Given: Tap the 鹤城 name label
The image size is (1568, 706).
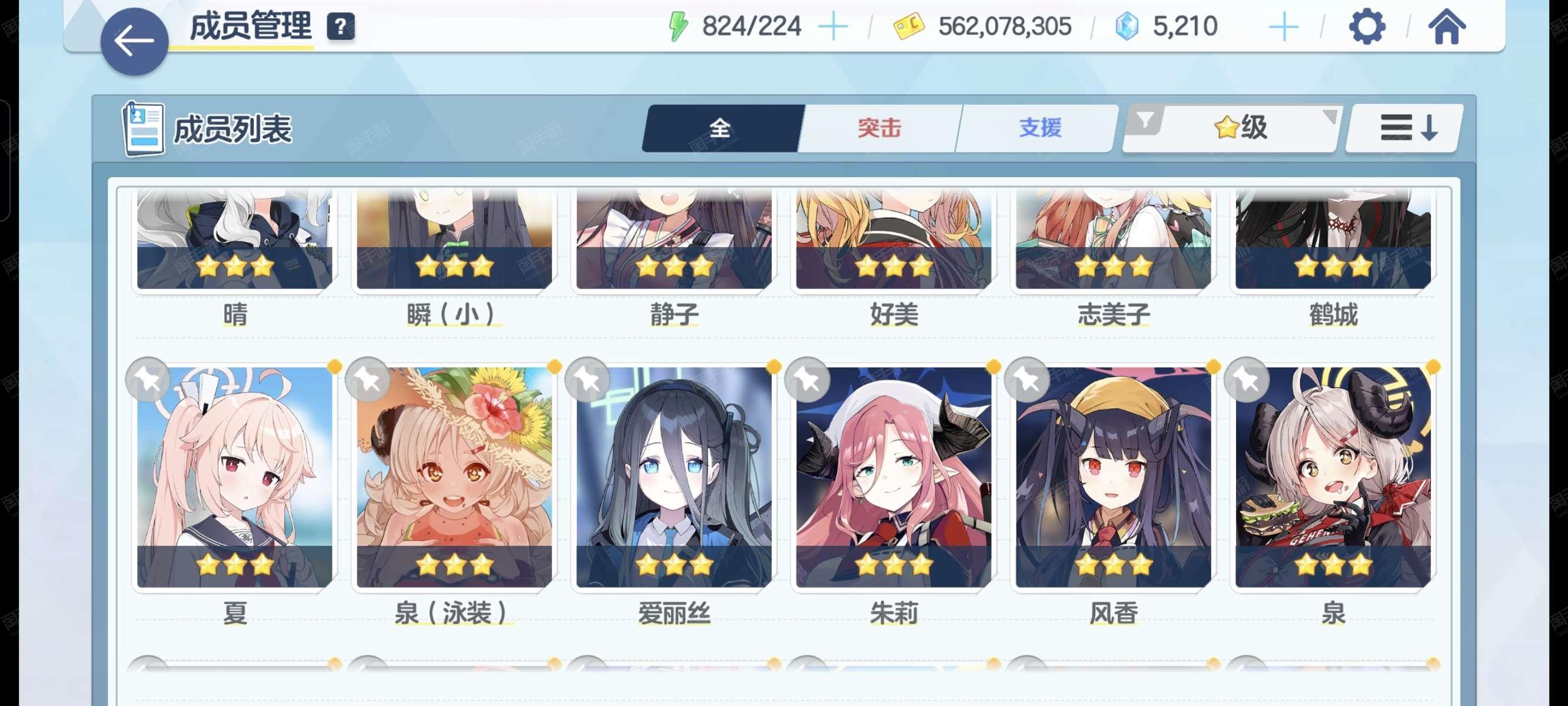Looking at the screenshot, I should [1333, 315].
